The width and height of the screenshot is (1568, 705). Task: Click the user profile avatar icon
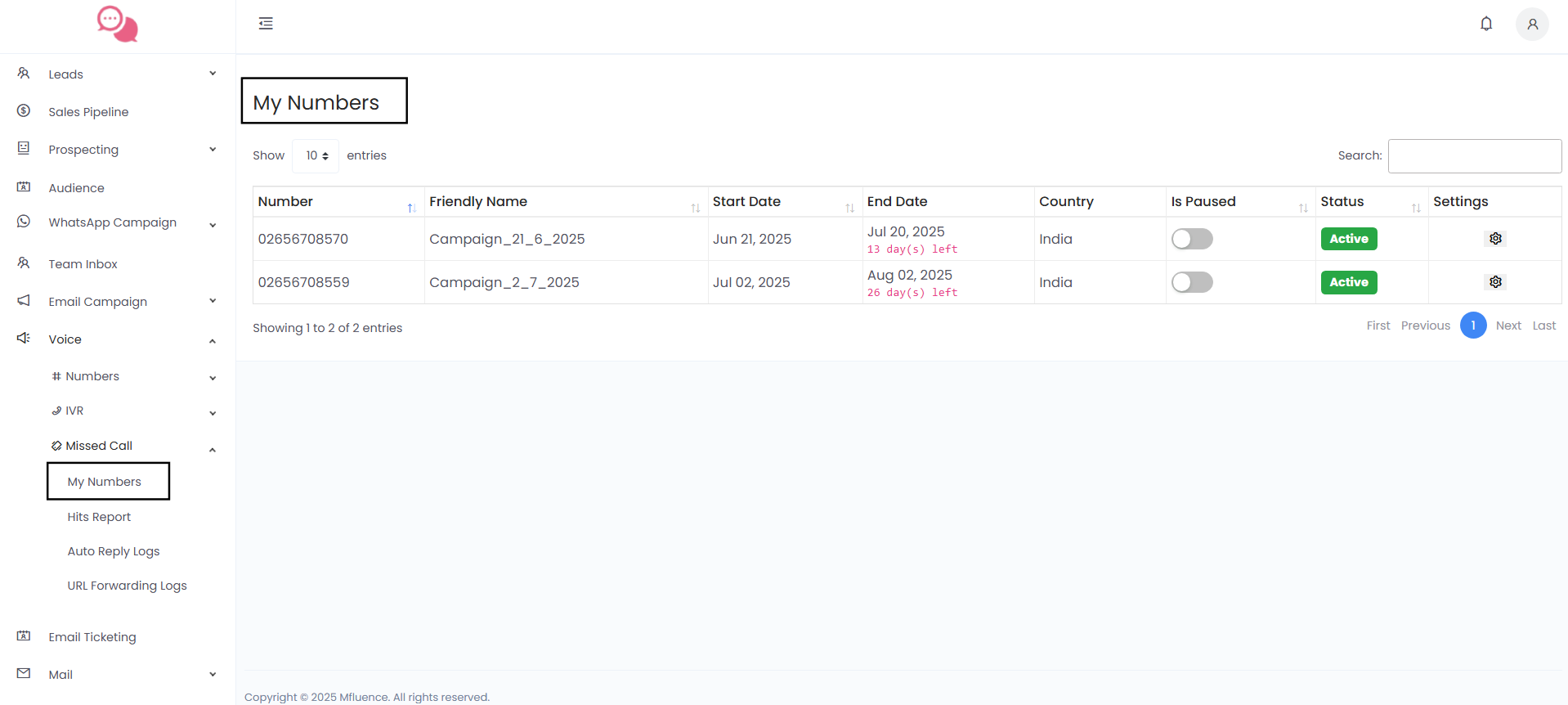[1531, 25]
